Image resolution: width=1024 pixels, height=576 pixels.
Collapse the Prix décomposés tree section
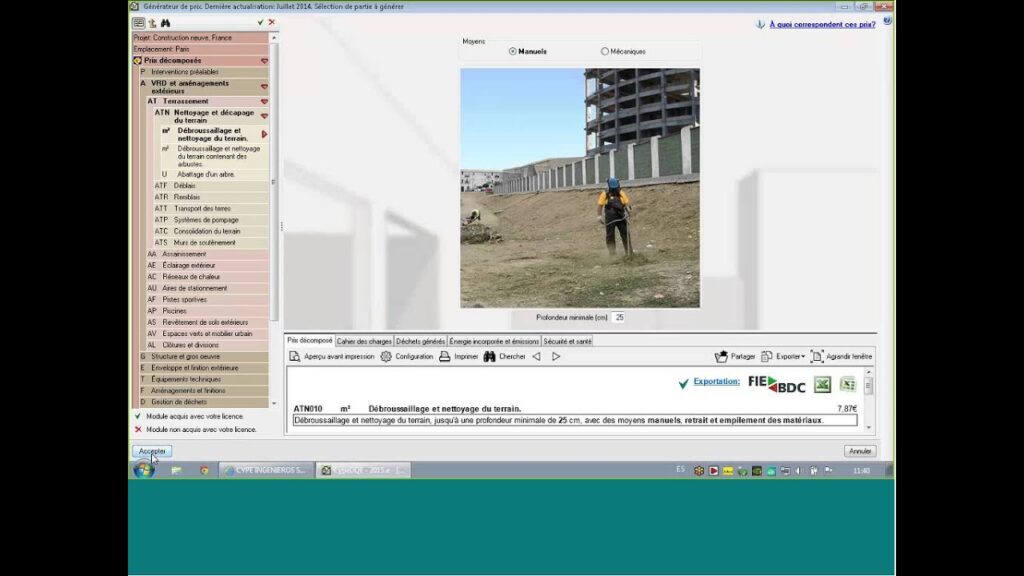pos(264,61)
